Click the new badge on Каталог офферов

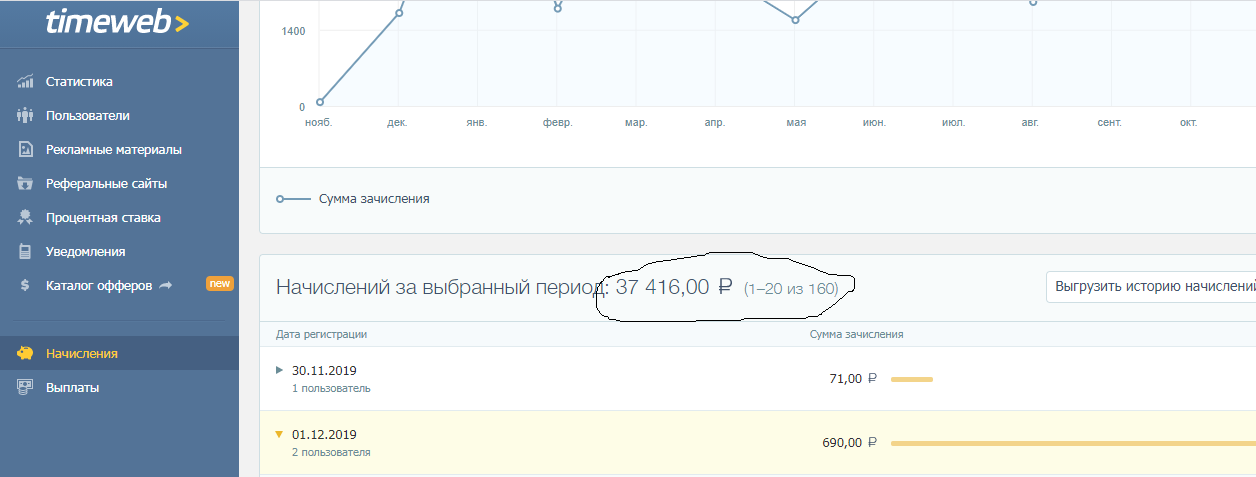pyautogui.click(x=219, y=284)
